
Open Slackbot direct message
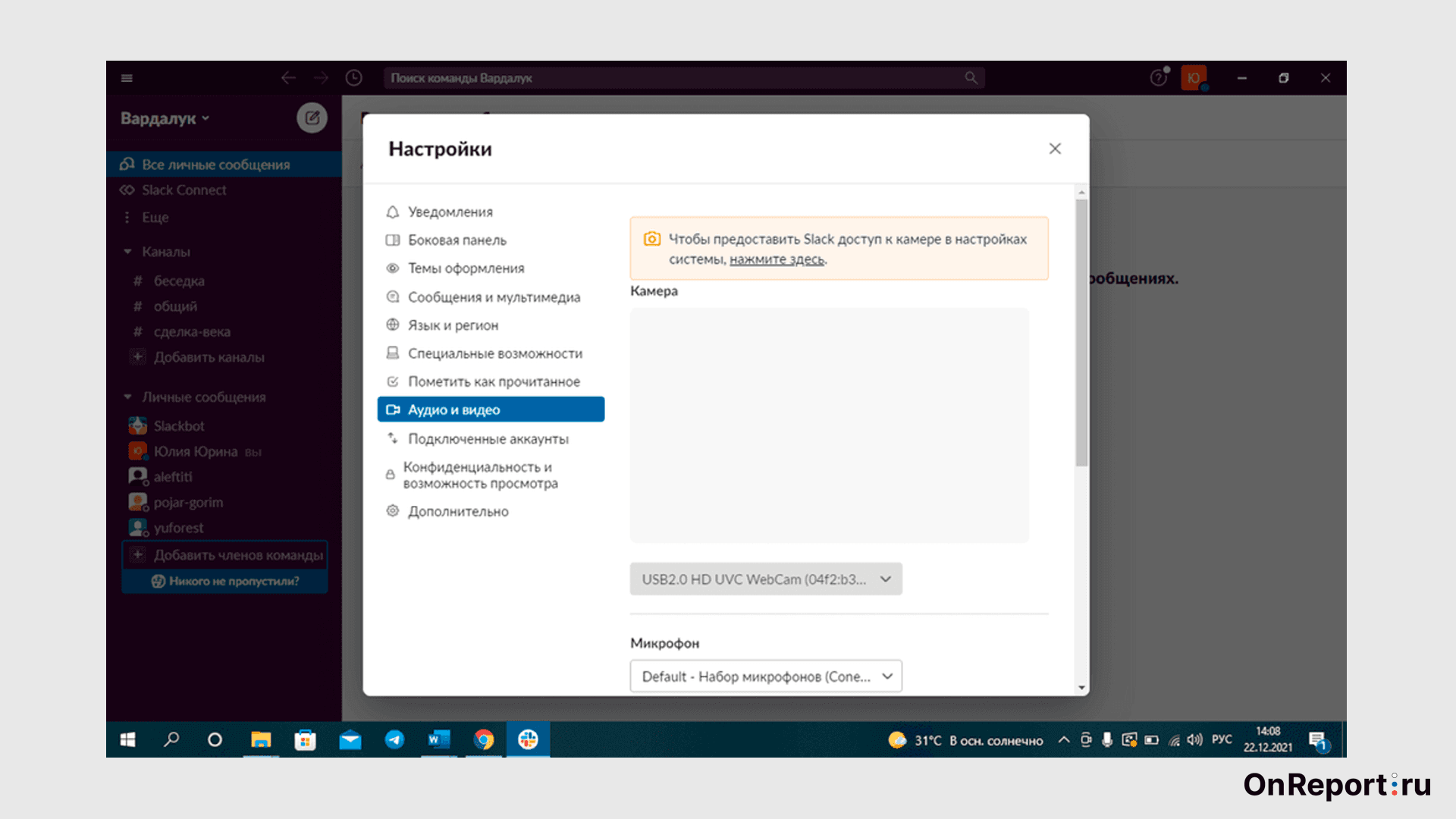tap(224, 426)
